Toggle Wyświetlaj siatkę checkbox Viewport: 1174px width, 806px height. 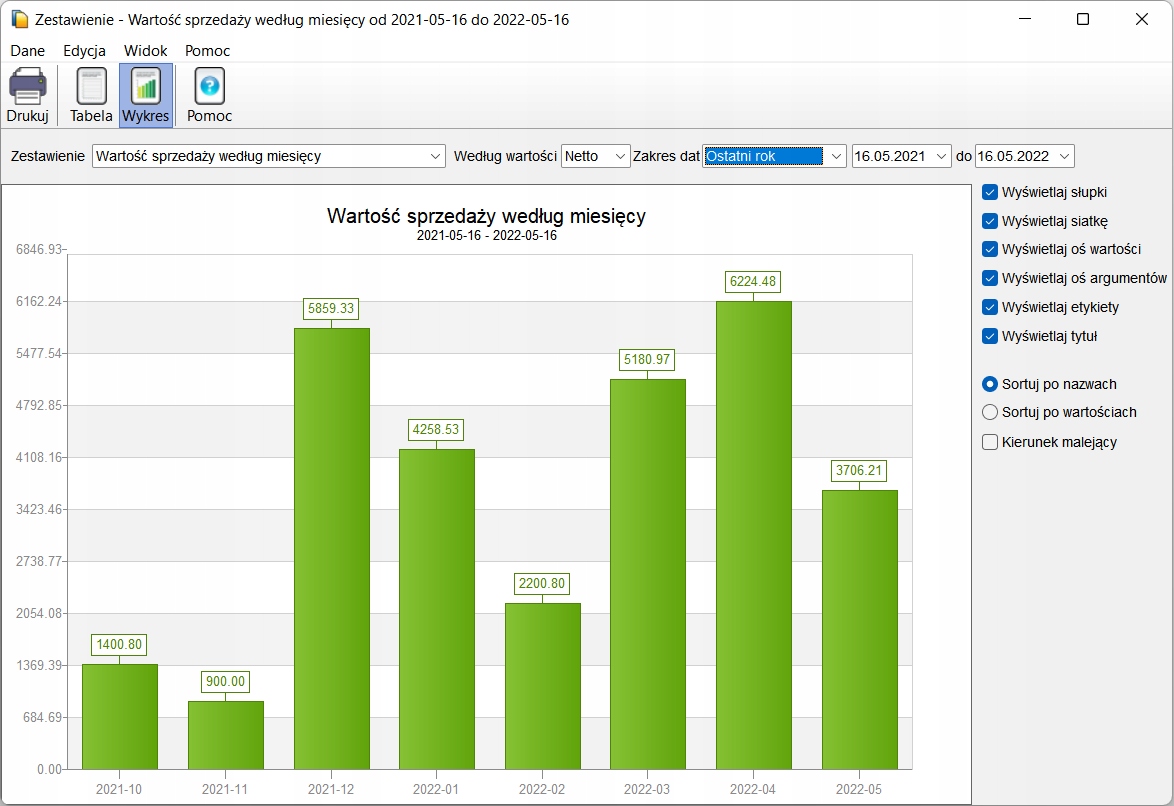(x=990, y=221)
